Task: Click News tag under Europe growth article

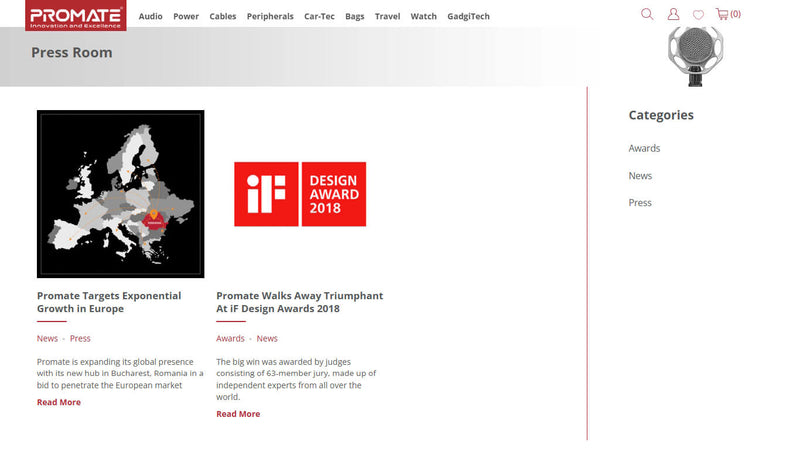Action: coord(47,339)
